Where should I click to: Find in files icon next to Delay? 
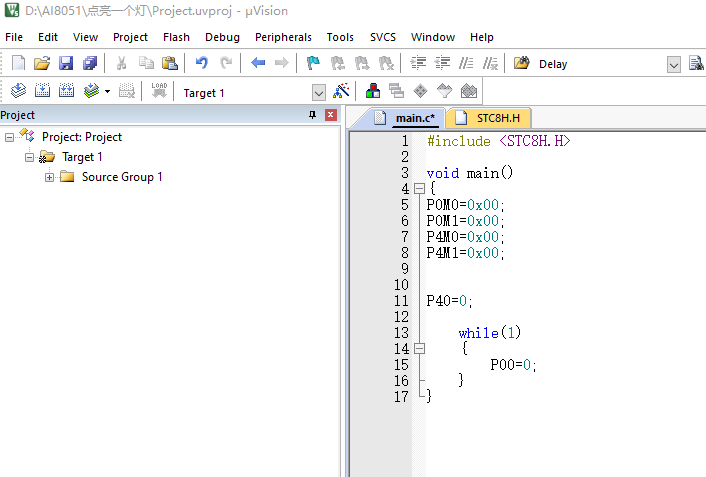click(x=522, y=63)
